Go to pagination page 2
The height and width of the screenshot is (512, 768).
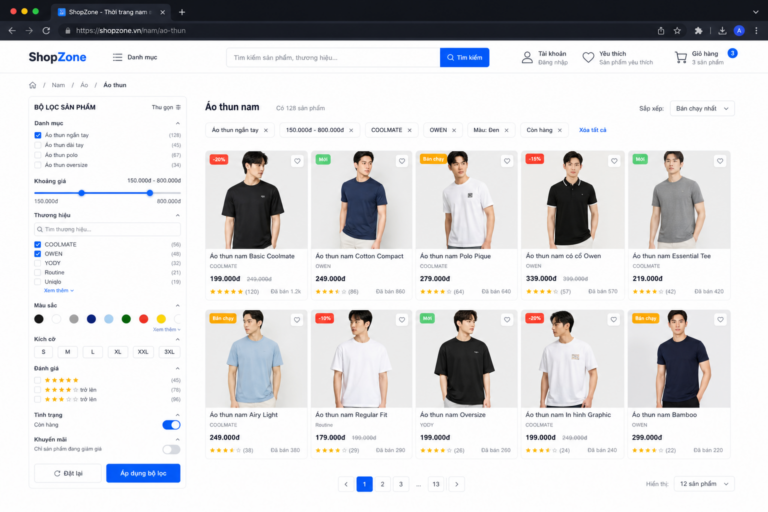point(383,484)
